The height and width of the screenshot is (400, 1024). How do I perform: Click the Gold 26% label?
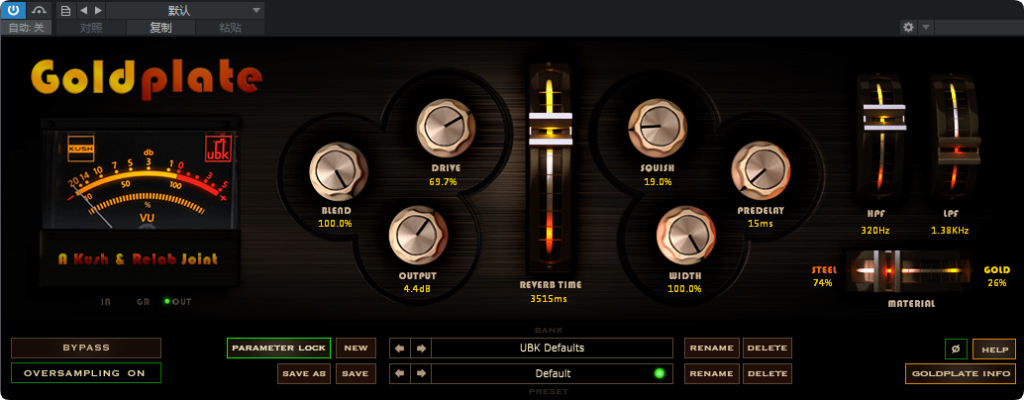pos(997,276)
